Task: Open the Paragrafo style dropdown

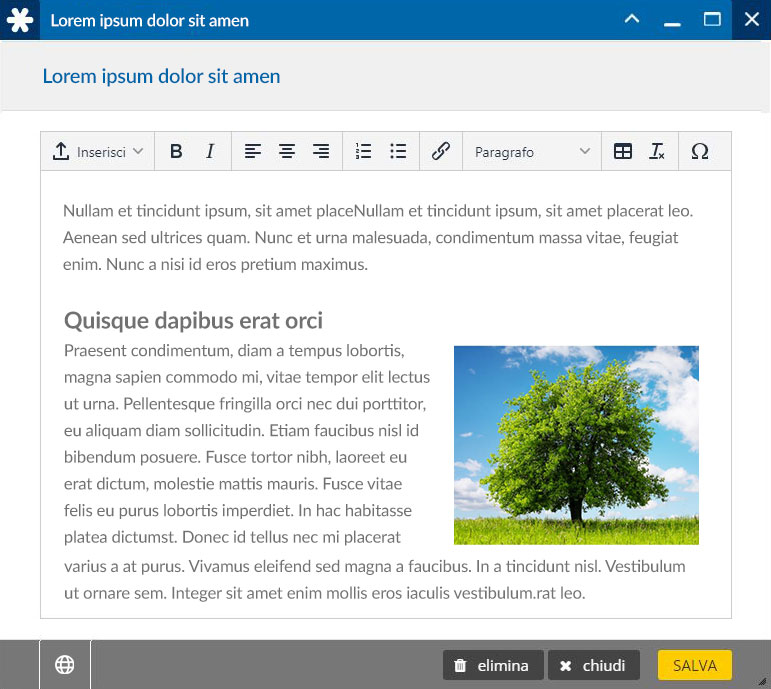Action: 532,151
